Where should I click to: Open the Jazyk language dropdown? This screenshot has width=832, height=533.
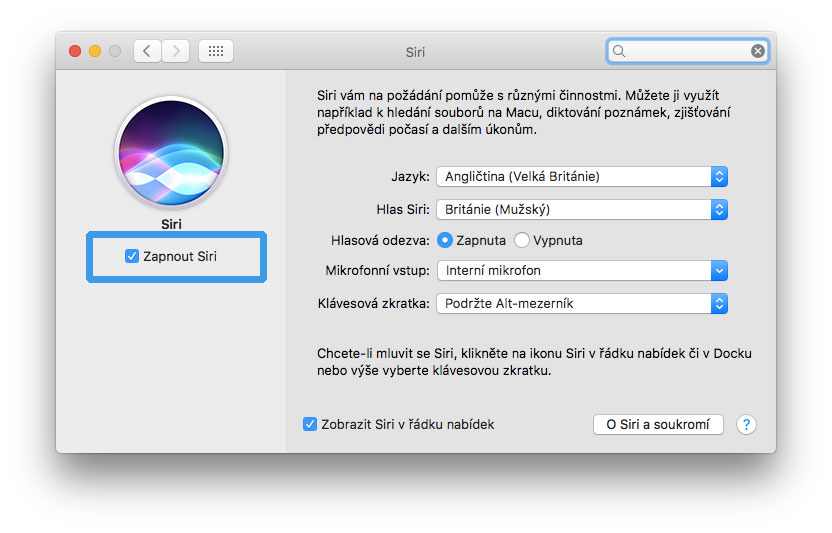581,176
